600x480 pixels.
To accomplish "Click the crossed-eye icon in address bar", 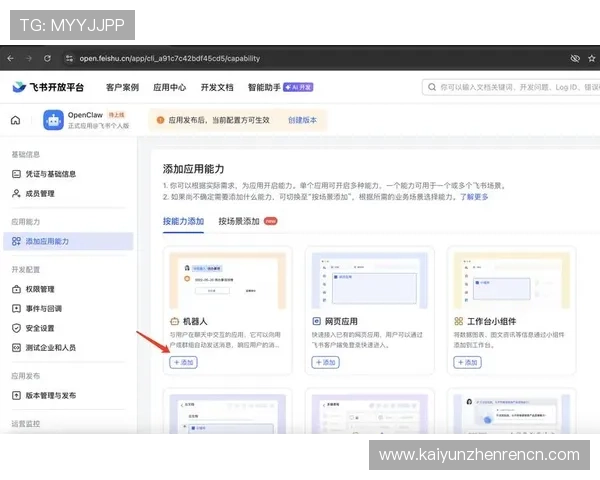I will tap(575, 58).
